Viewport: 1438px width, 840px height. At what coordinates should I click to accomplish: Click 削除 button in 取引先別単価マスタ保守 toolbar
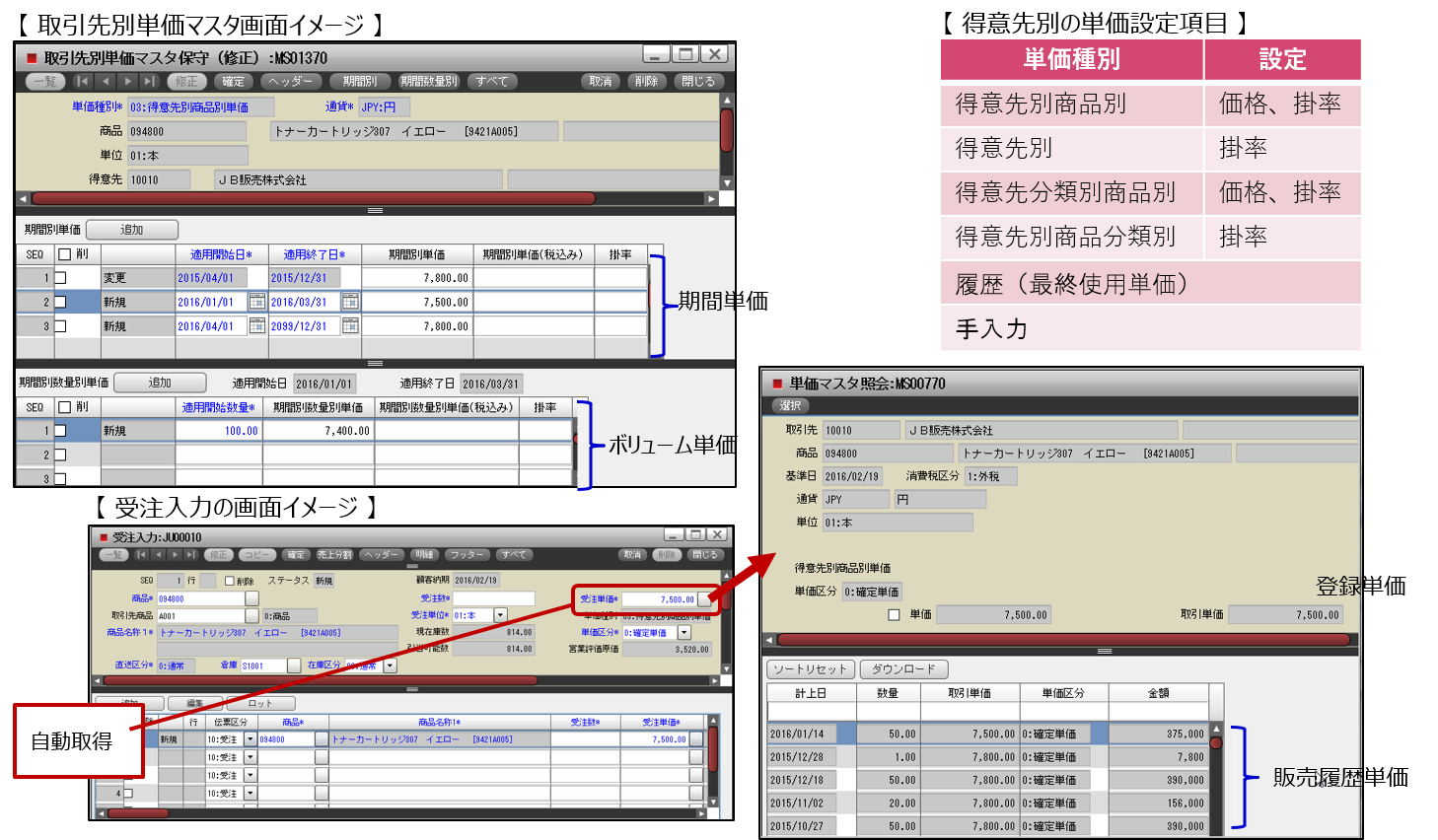pyautogui.click(x=646, y=82)
